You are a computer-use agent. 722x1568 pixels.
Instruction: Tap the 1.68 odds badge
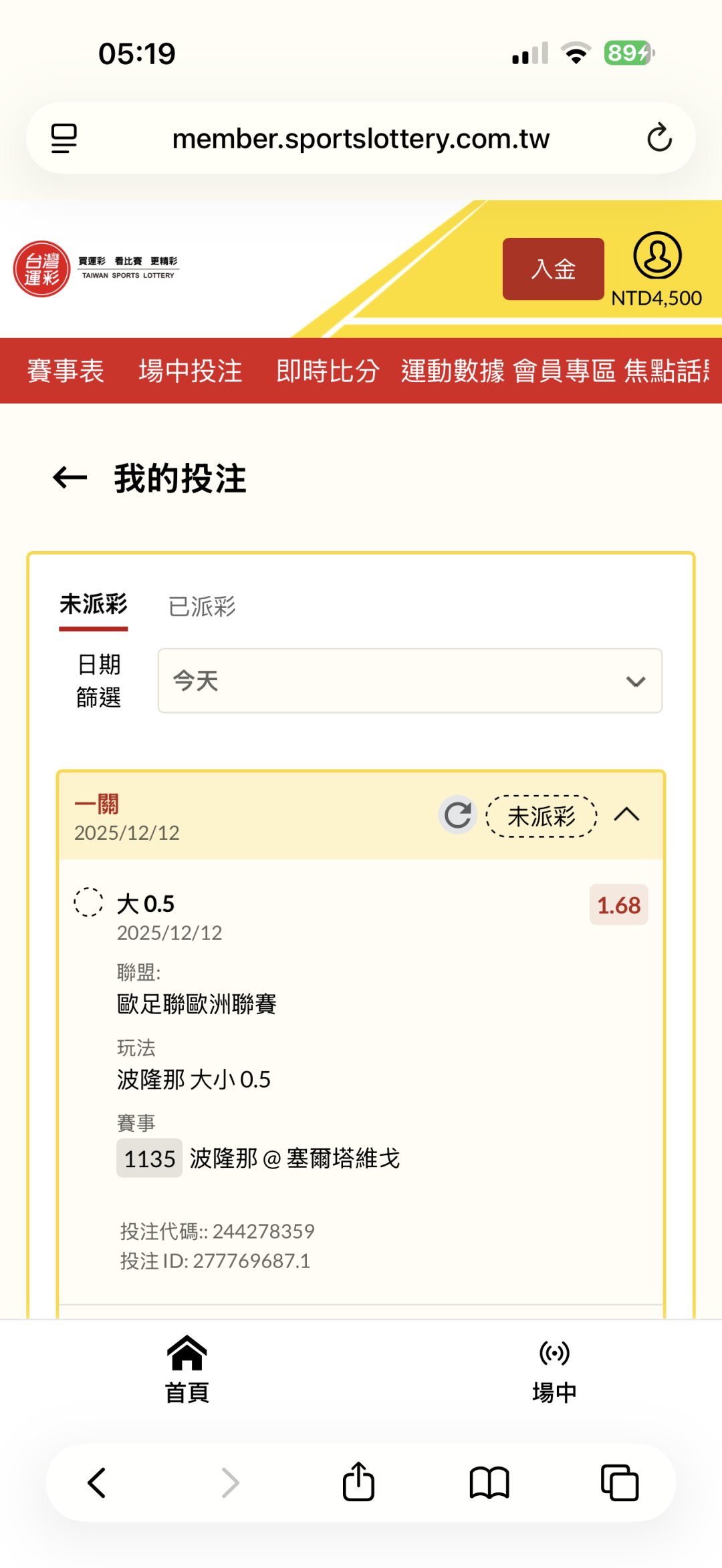[x=618, y=905]
